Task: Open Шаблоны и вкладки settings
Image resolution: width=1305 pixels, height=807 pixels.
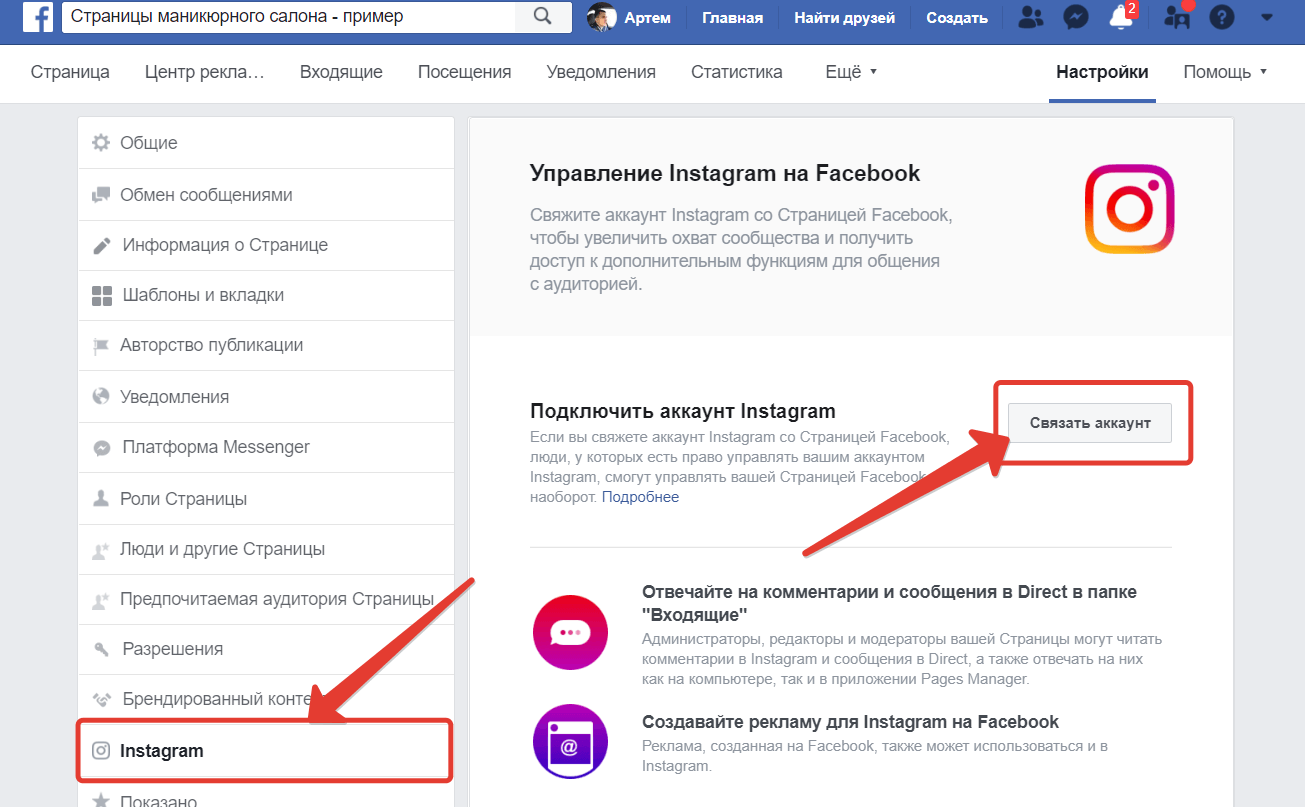Action: click(x=266, y=295)
